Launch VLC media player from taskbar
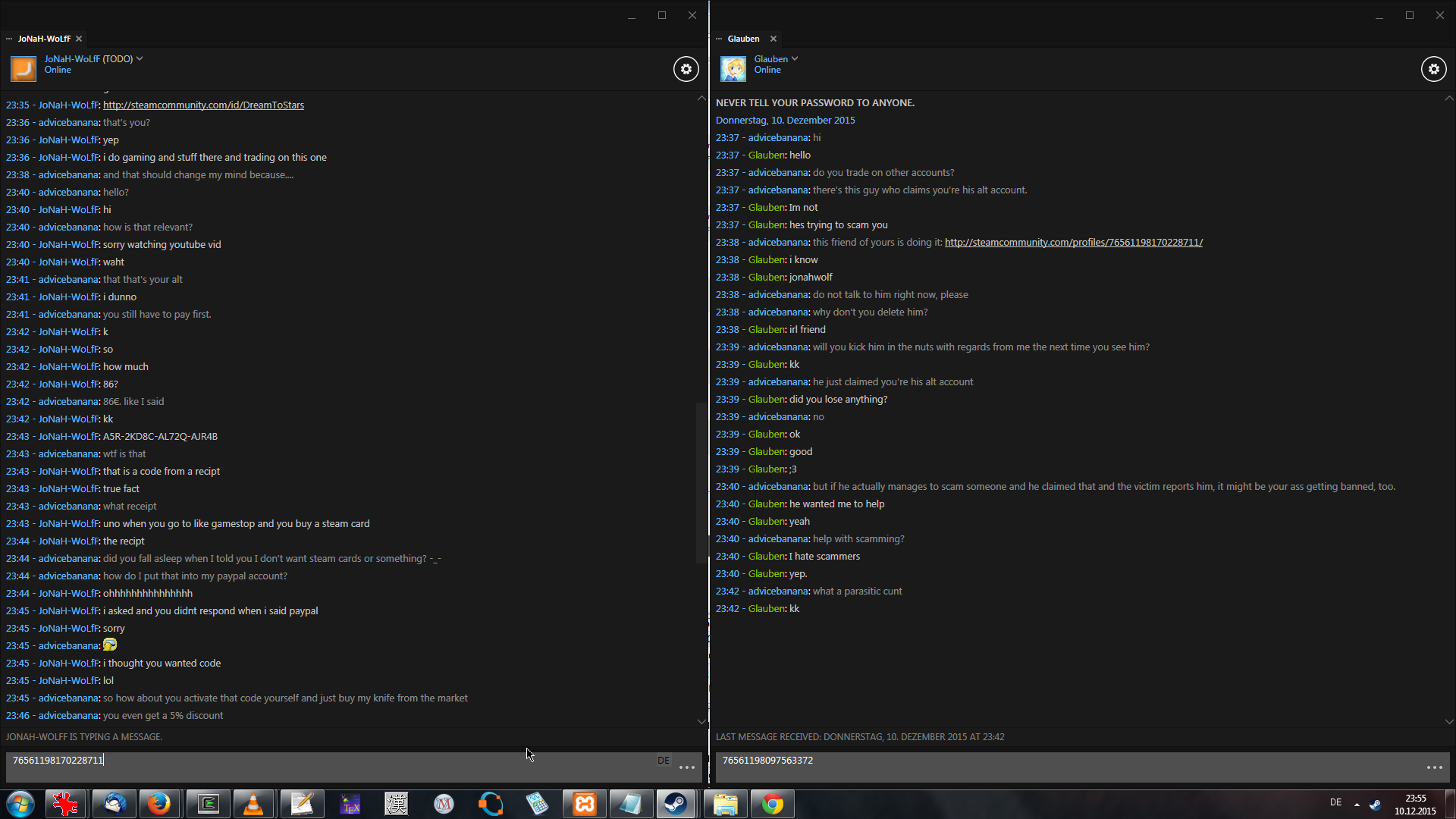This screenshot has width=1456, height=819. pyautogui.click(x=253, y=804)
